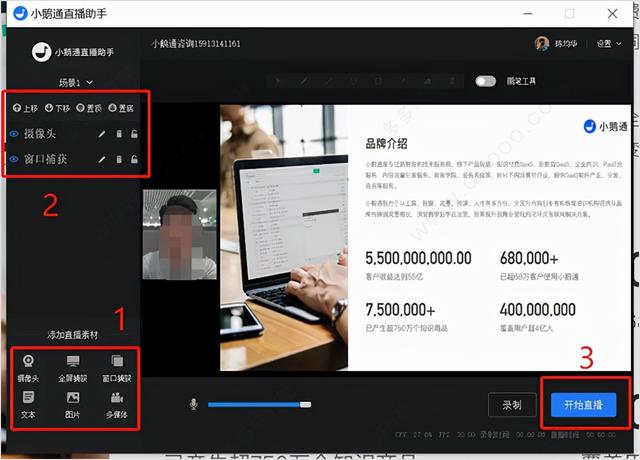Click the 小鹅通直播助手 logo in the sidebar
The height and width of the screenshot is (460, 640).
point(73,52)
